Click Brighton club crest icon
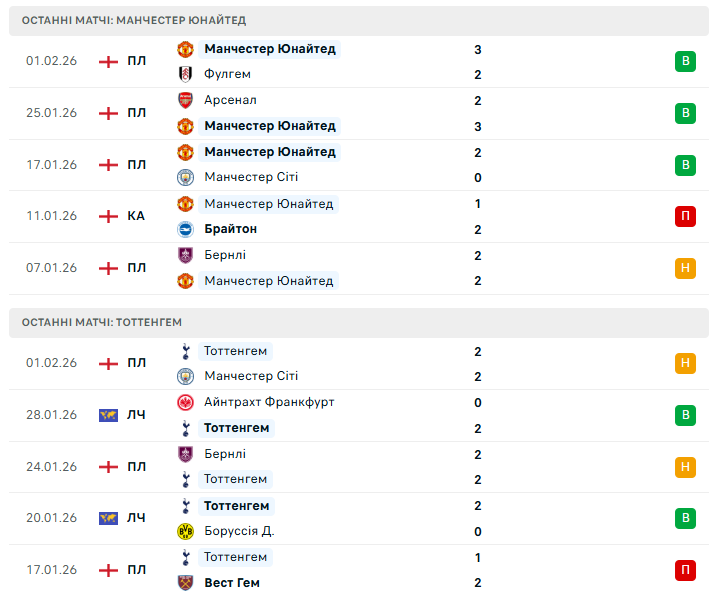 coord(185,229)
